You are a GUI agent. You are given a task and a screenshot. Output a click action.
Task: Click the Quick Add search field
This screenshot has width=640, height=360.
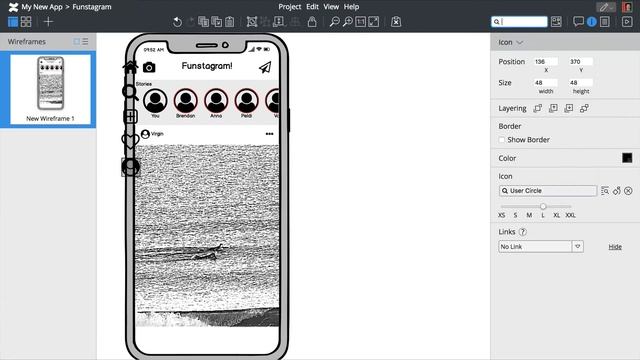519,22
